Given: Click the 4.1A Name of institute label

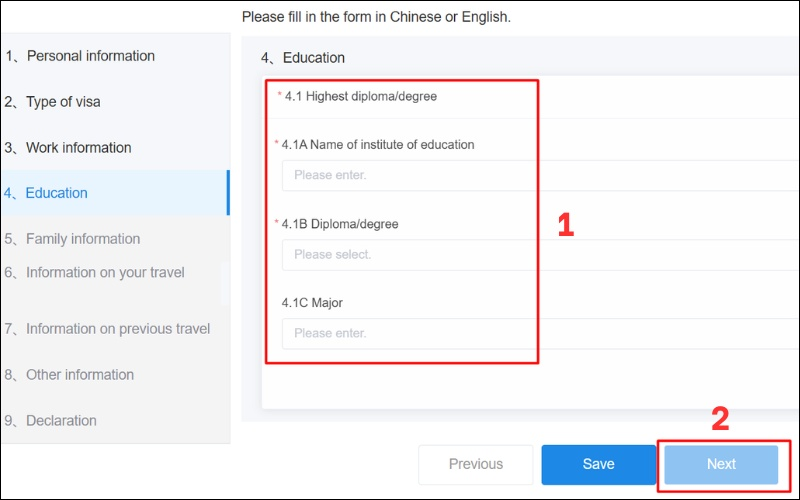Looking at the screenshot, I should click(x=378, y=145).
